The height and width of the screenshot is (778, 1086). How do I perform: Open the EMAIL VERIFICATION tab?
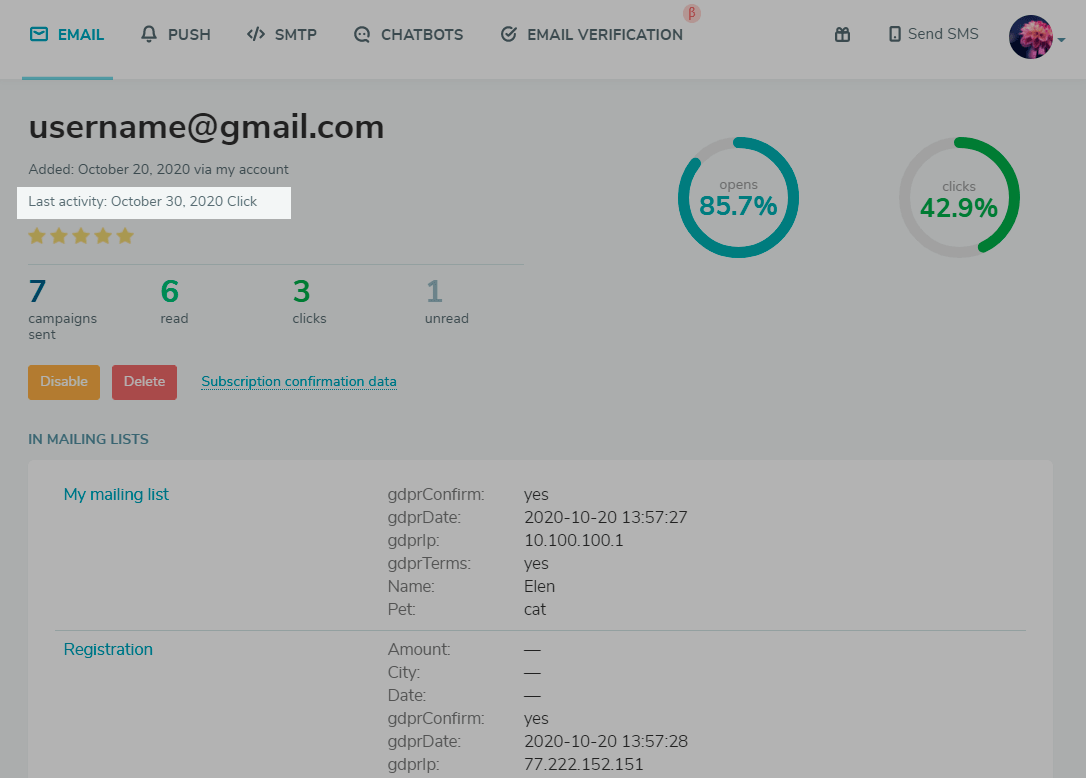591,35
